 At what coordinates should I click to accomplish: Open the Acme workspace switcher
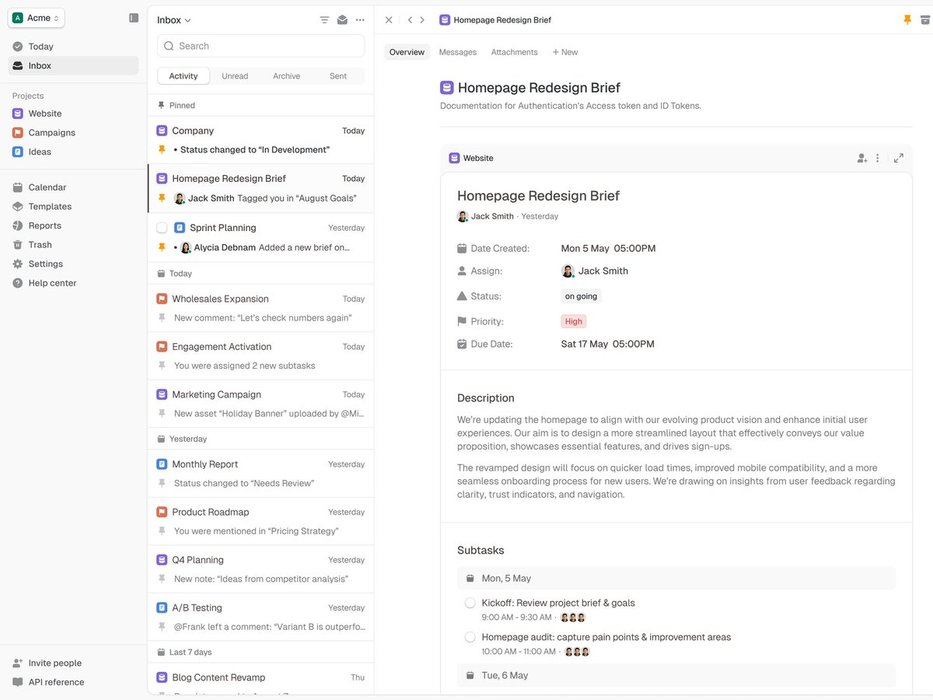tap(38, 18)
